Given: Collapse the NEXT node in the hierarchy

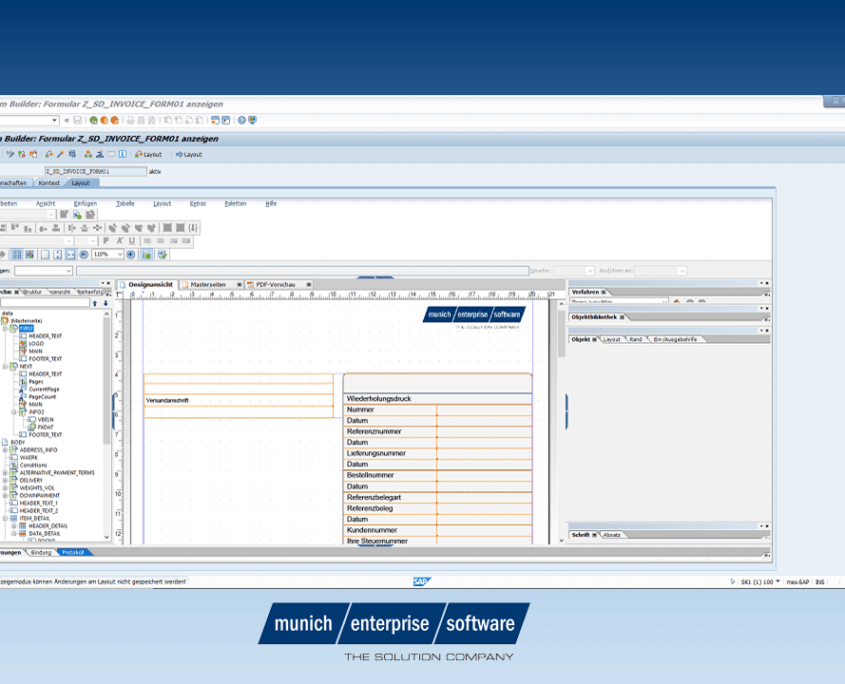Looking at the screenshot, I should [x=5, y=367].
